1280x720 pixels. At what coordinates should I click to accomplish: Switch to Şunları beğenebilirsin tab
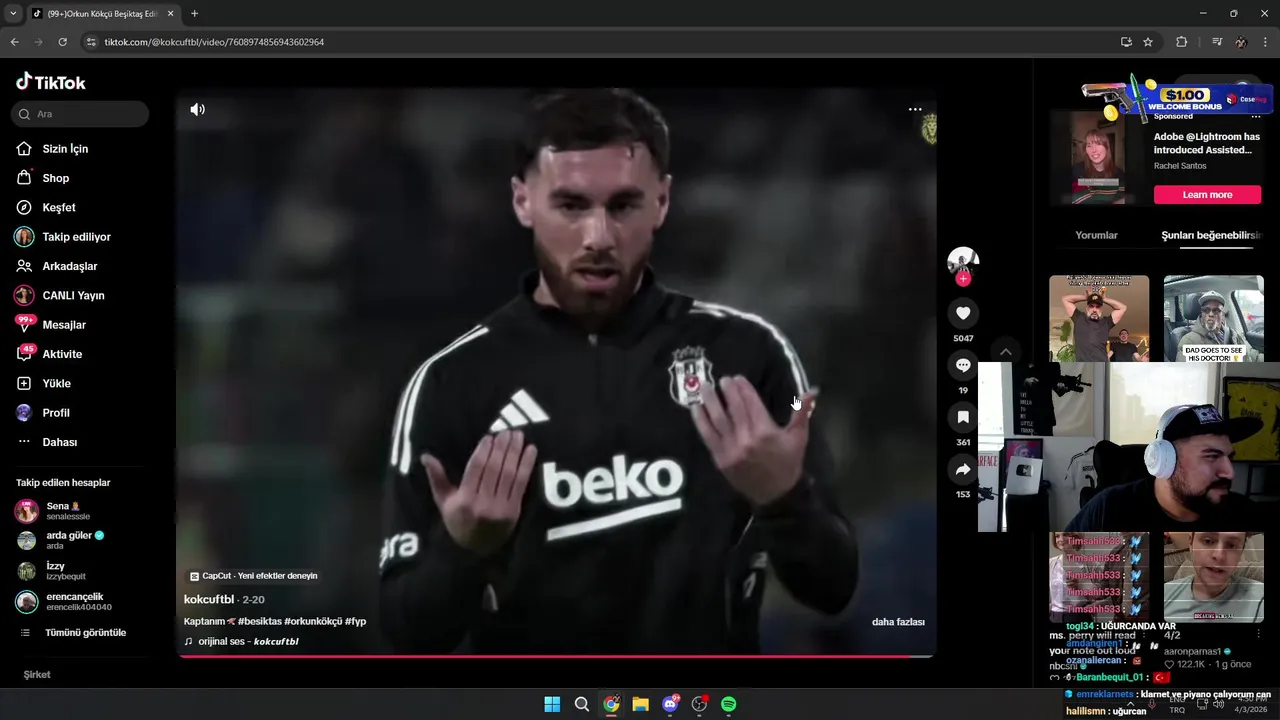pyautogui.click(x=1210, y=236)
